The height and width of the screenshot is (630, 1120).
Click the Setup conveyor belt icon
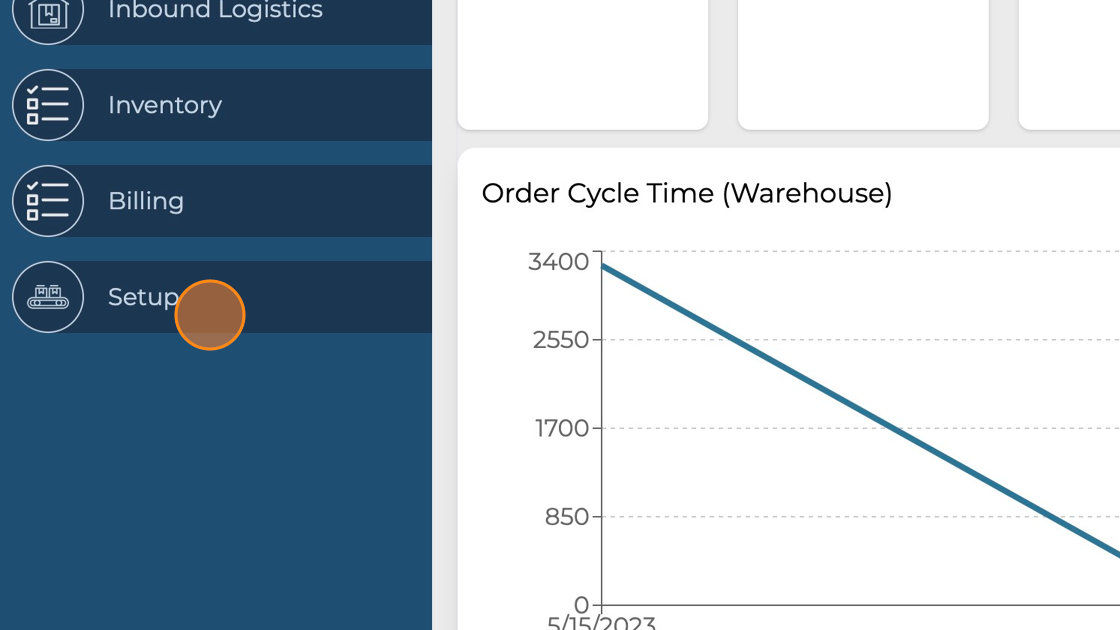(48, 297)
